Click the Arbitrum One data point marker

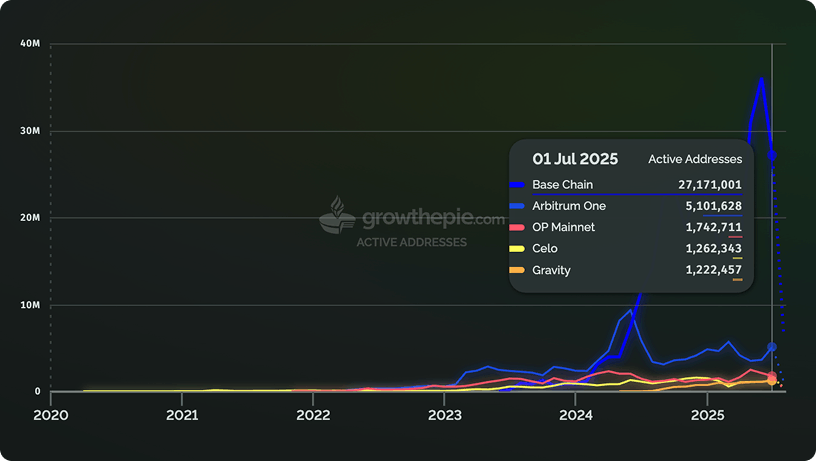[772, 347]
